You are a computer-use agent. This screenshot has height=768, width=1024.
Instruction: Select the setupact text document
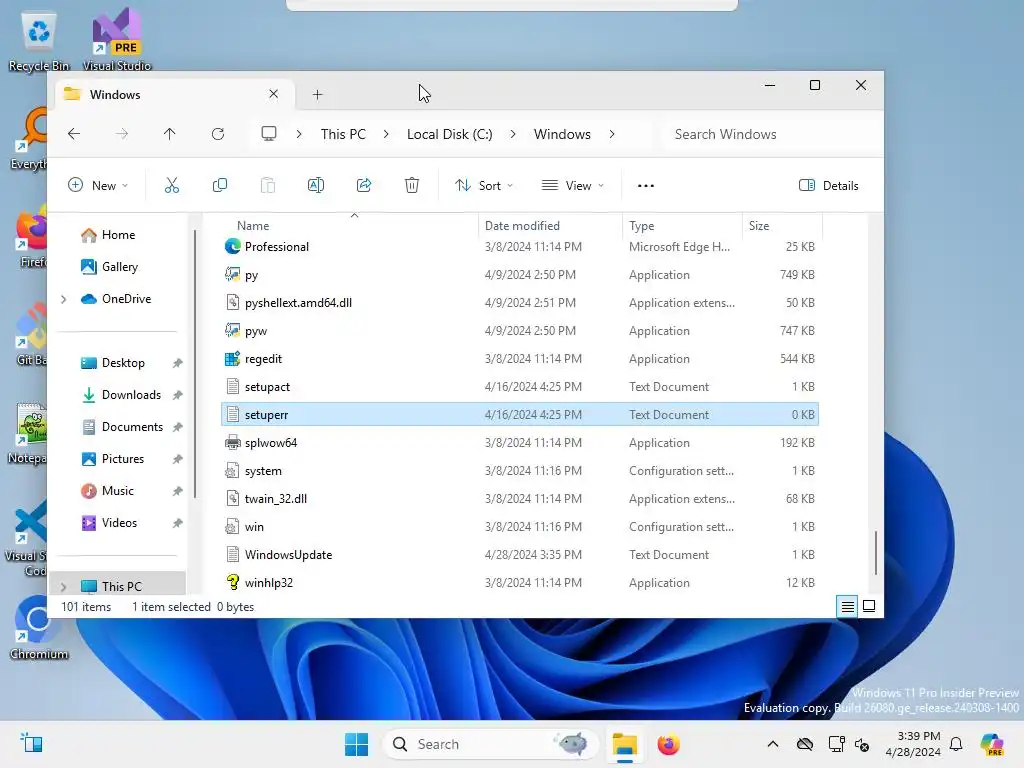point(520,387)
